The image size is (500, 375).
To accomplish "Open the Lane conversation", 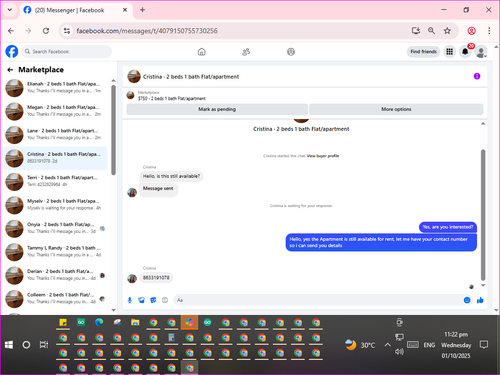I will tap(55, 134).
